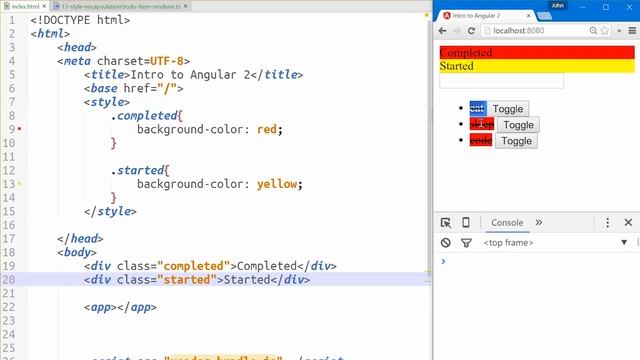Click the base href line

coord(133,89)
